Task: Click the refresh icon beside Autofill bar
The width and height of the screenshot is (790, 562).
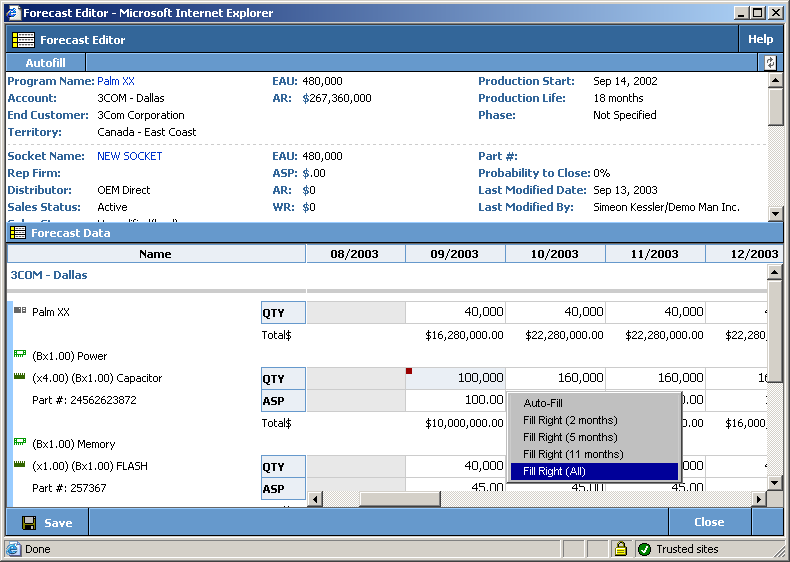Action: point(770,63)
